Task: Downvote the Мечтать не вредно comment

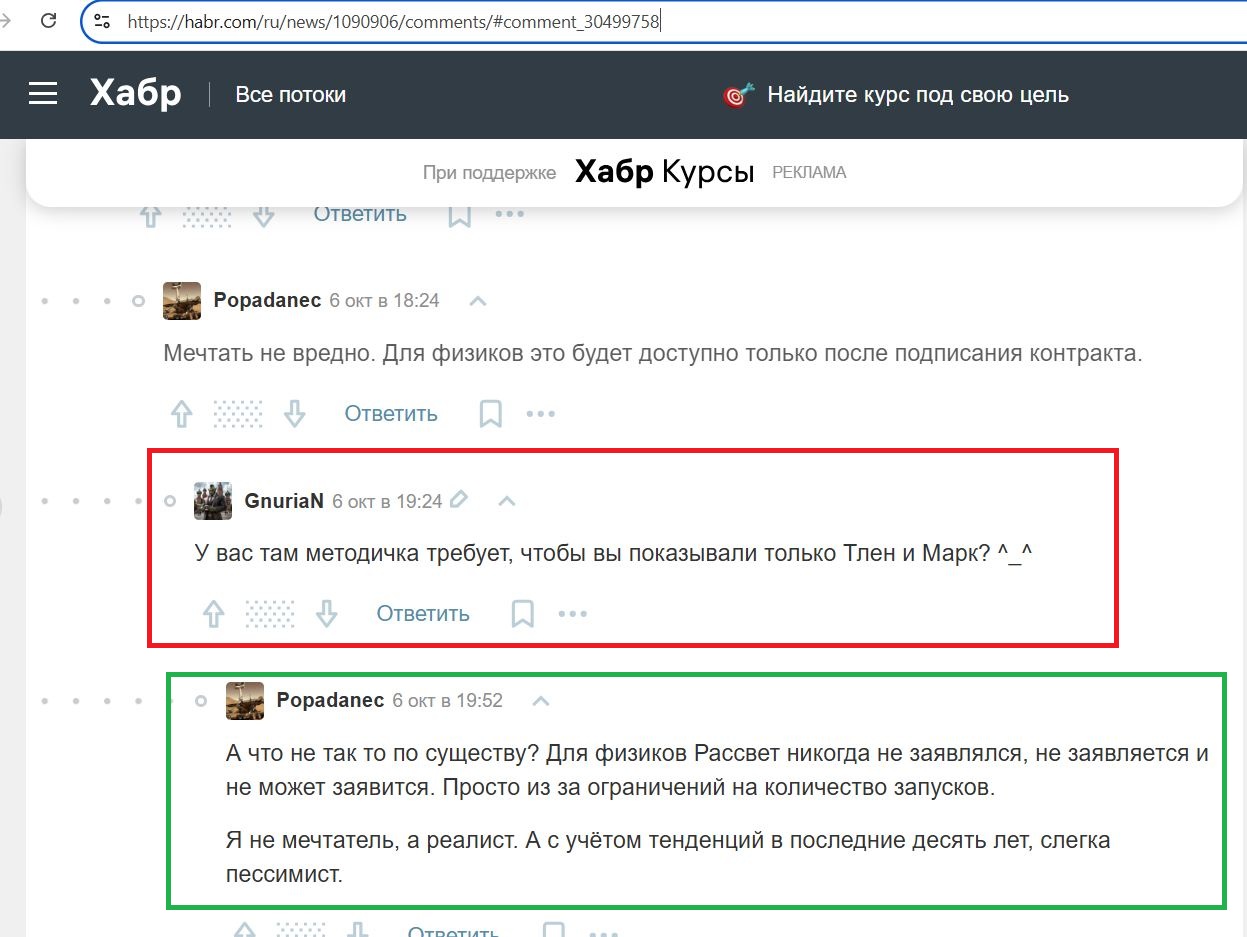Action: pos(294,414)
